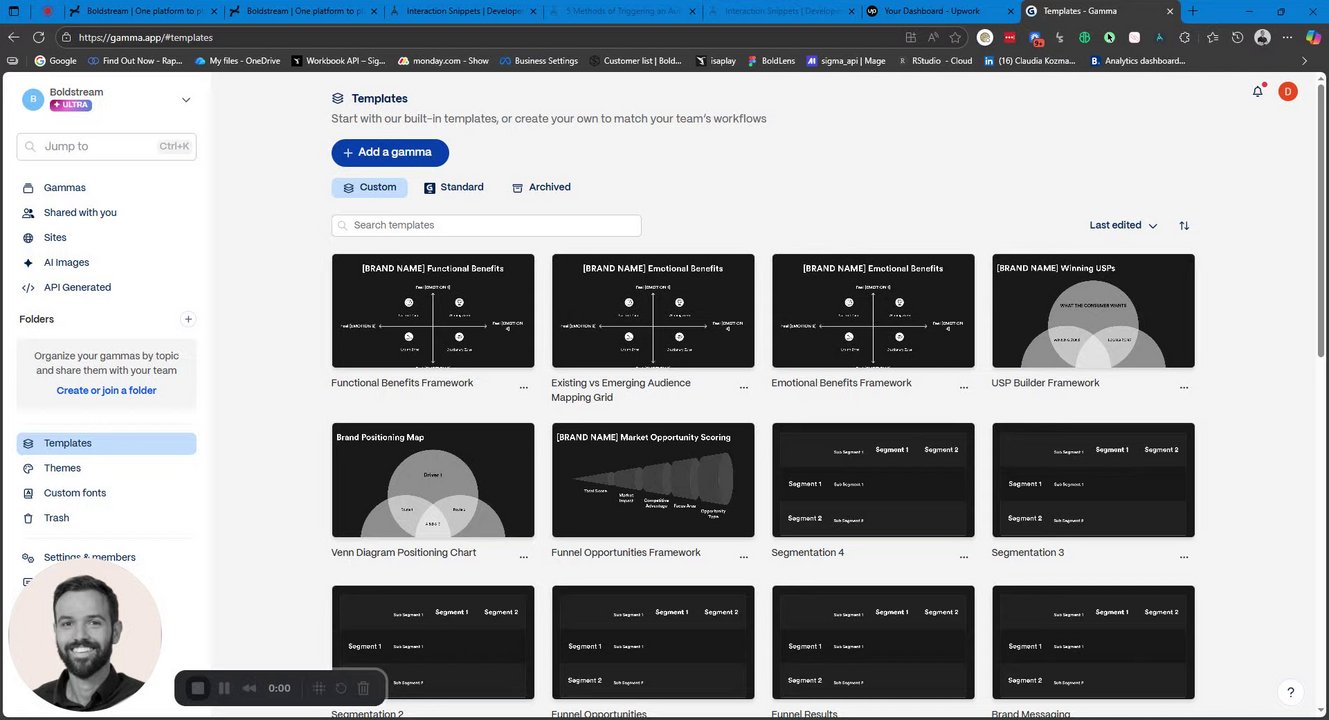Viewport: 1329px width, 720px height.
Task: Go back with browser back arrow
Action: pyautogui.click(x=13, y=37)
